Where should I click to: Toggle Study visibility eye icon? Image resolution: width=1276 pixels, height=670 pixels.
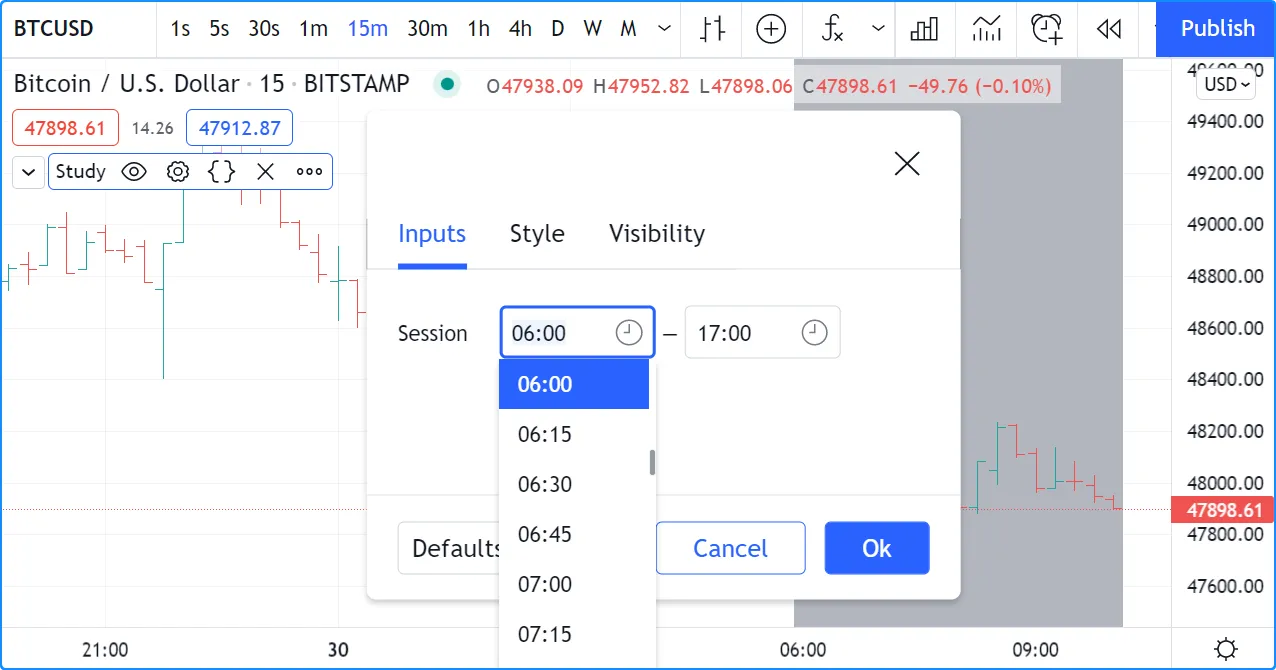[x=134, y=172]
